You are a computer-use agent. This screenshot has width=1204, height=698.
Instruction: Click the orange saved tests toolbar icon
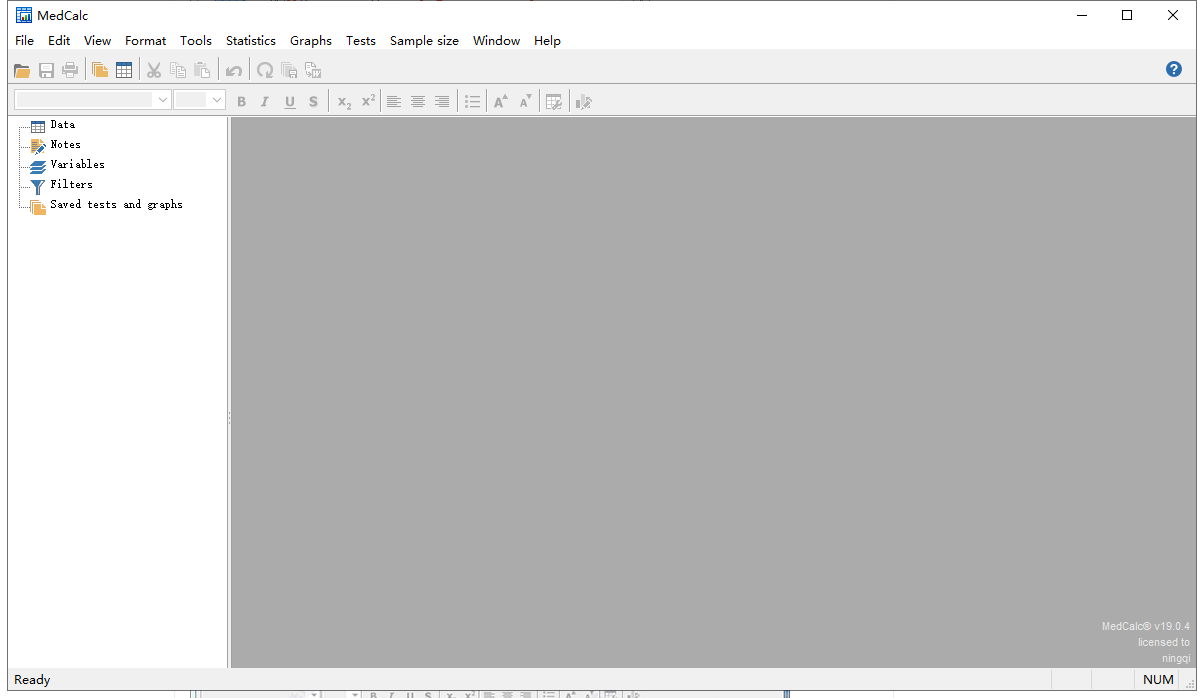[x=100, y=70]
